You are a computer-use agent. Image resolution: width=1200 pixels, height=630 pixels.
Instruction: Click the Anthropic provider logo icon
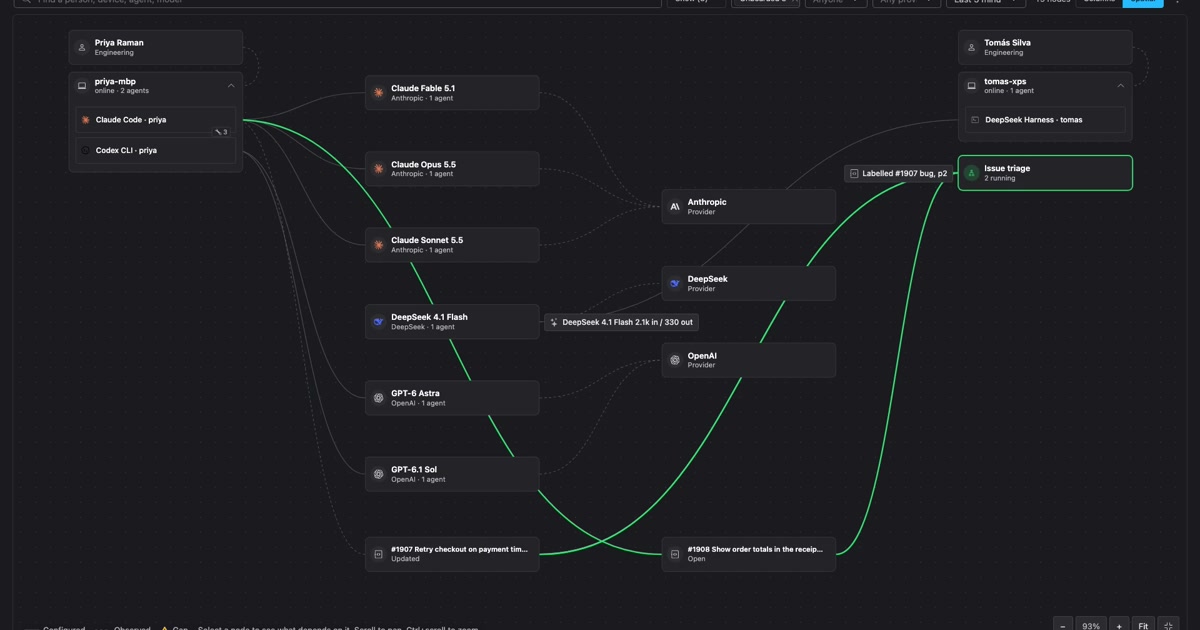(675, 207)
